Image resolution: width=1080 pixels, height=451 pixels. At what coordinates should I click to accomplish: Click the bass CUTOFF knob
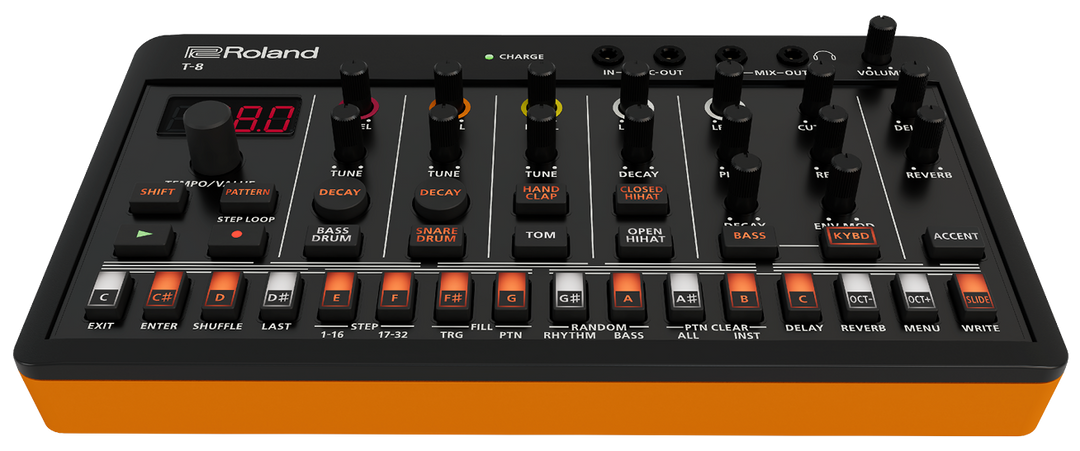tap(820, 87)
